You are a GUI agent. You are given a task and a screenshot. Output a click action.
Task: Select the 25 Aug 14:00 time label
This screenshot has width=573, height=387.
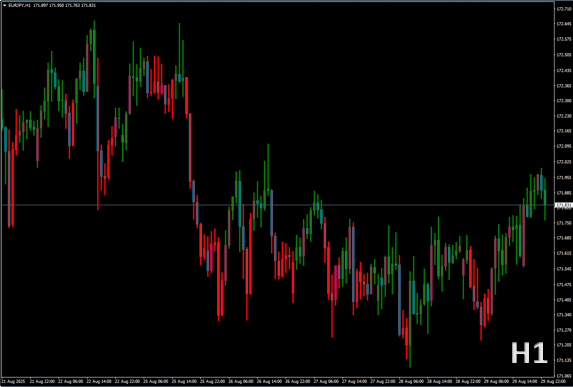click(x=185, y=382)
